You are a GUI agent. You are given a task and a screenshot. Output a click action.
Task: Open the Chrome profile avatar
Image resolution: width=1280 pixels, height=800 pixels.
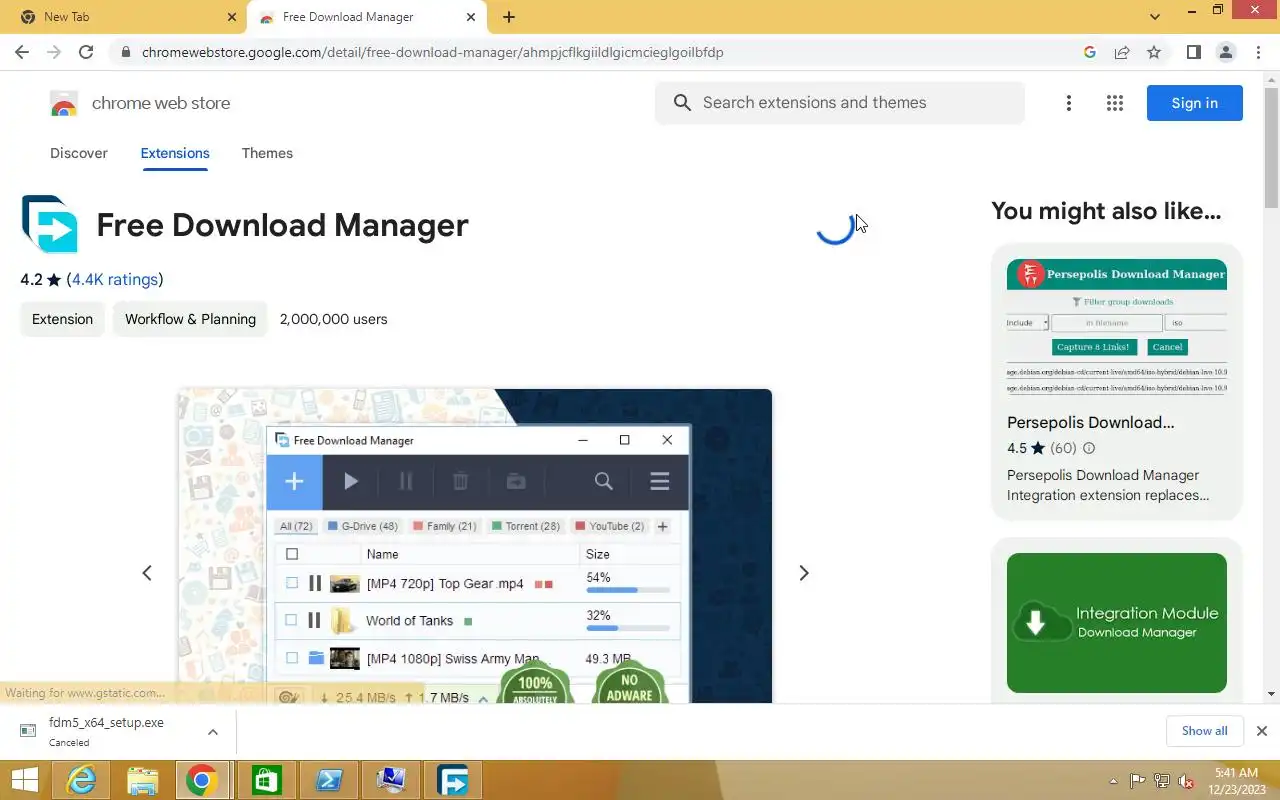click(1225, 52)
